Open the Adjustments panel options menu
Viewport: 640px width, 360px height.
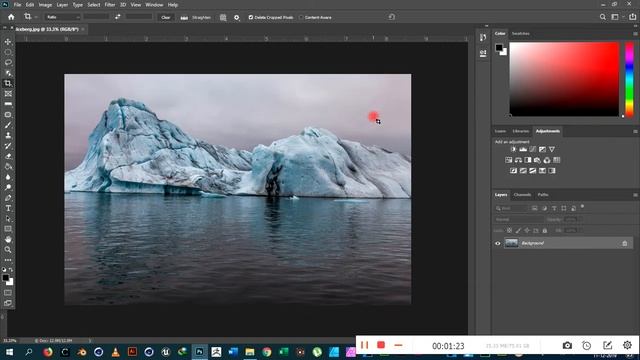pos(635,131)
